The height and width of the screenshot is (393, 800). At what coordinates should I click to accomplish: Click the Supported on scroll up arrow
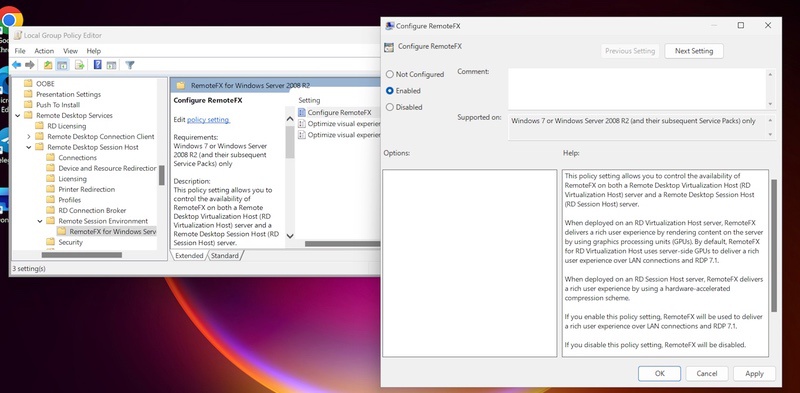click(770, 119)
